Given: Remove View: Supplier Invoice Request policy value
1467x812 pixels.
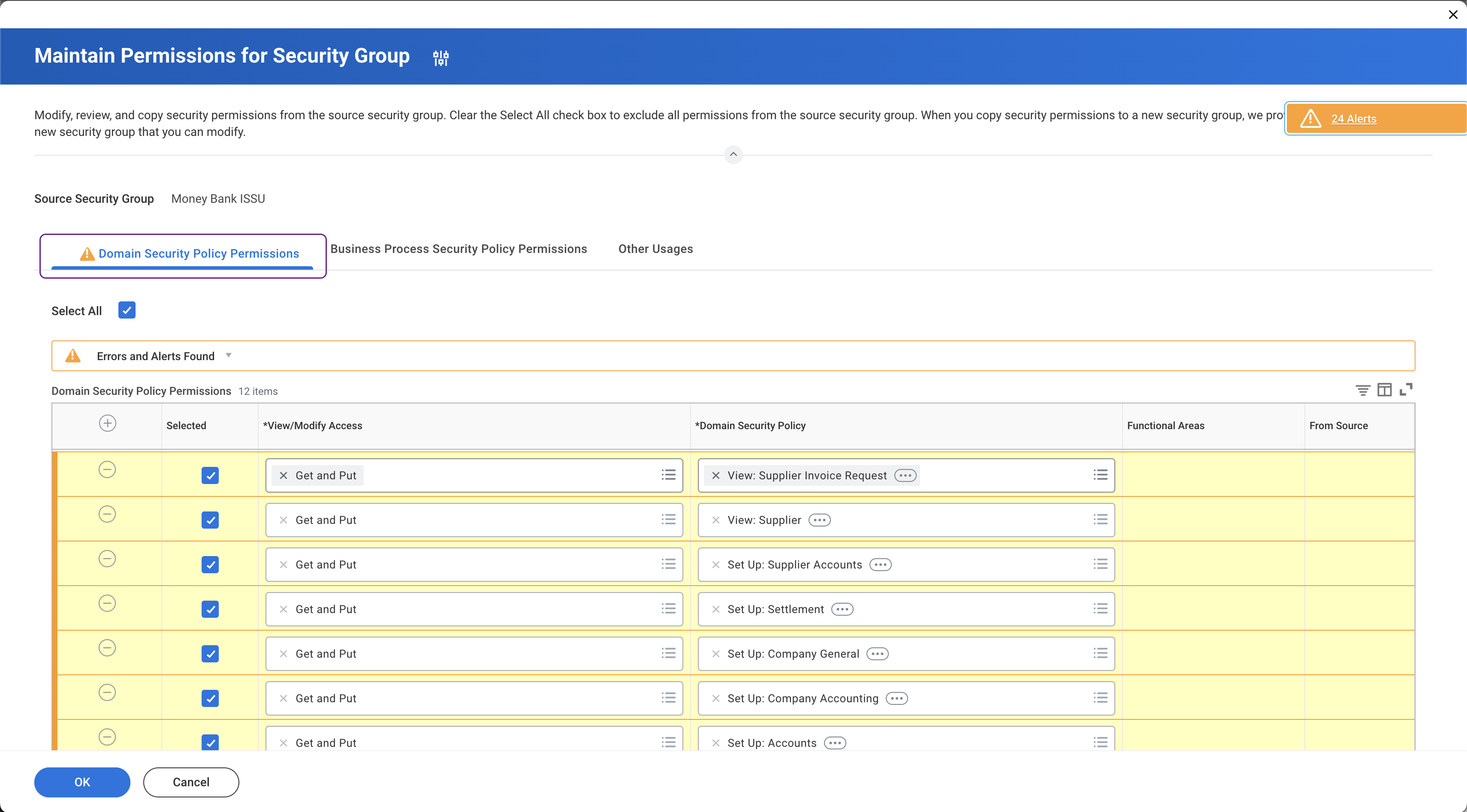Looking at the screenshot, I should (716, 476).
